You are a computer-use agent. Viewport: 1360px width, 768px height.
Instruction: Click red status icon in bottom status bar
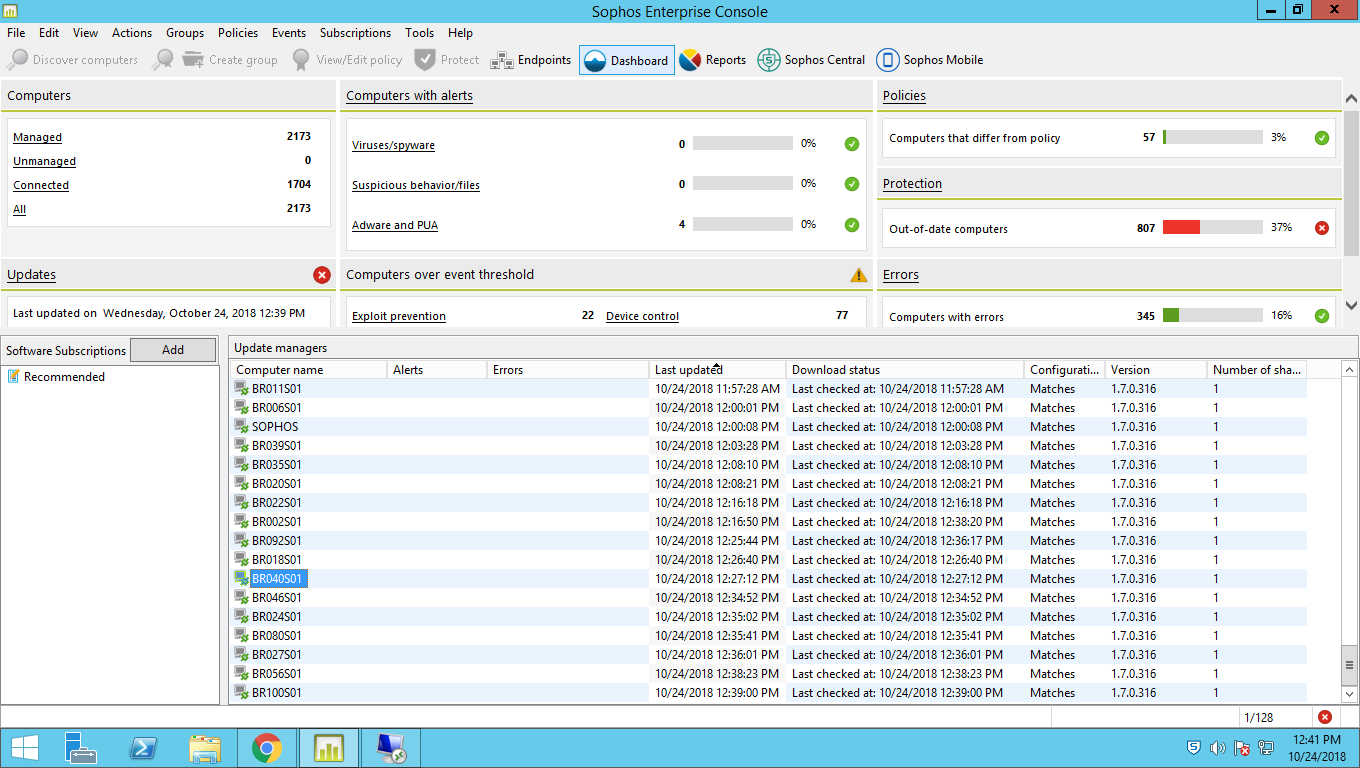[x=1325, y=717]
